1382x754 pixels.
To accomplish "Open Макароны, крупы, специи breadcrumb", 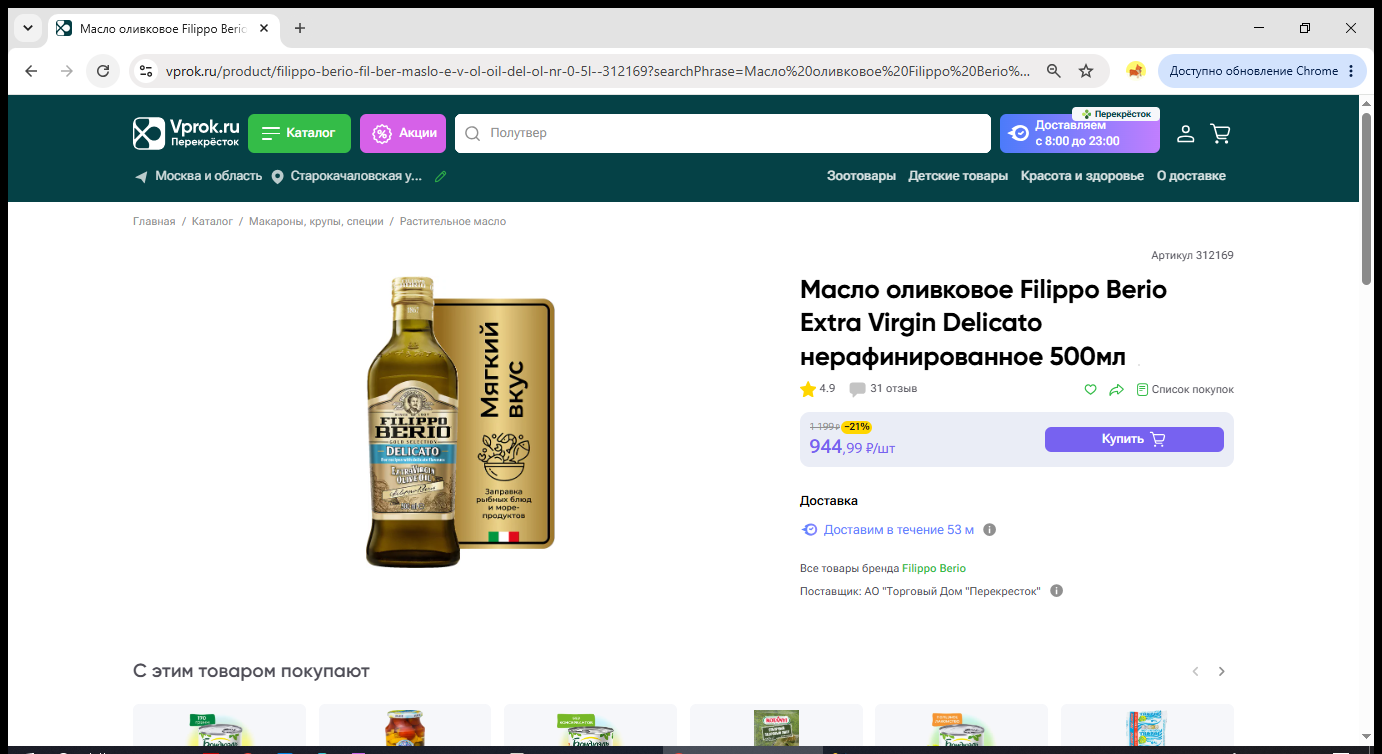I will pyautogui.click(x=316, y=221).
